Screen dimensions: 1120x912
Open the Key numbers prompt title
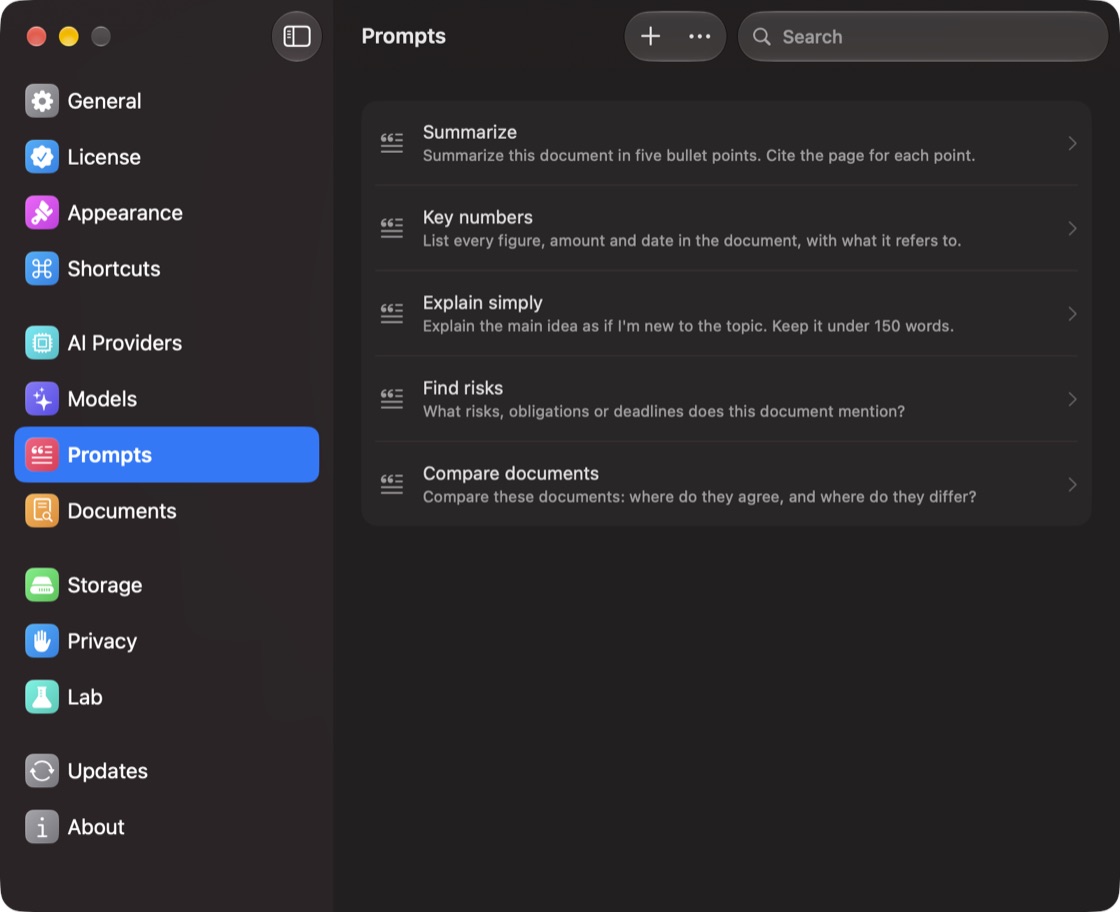[477, 217]
